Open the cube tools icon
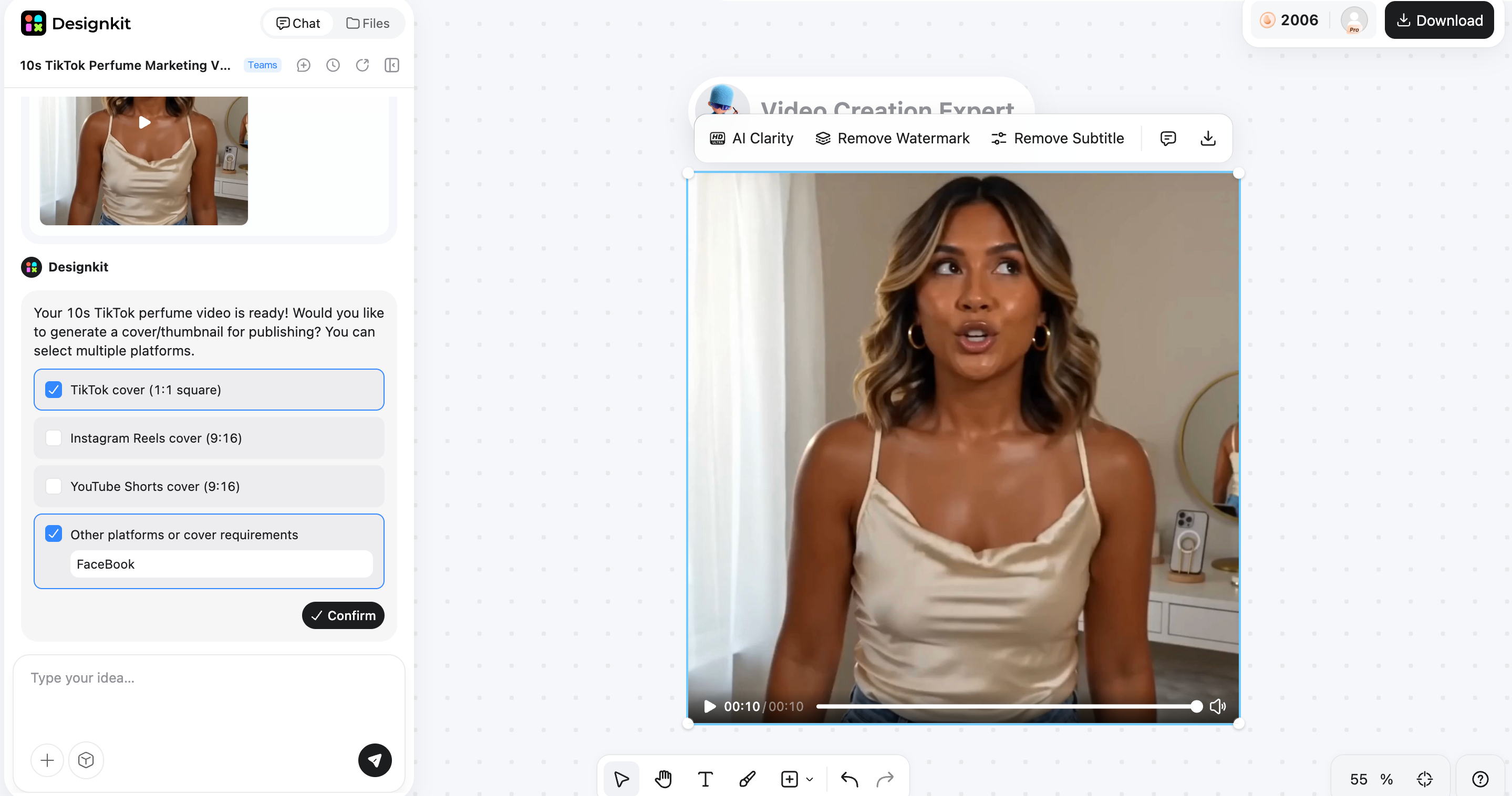The image size is (1512, 796). pos(86,760)
